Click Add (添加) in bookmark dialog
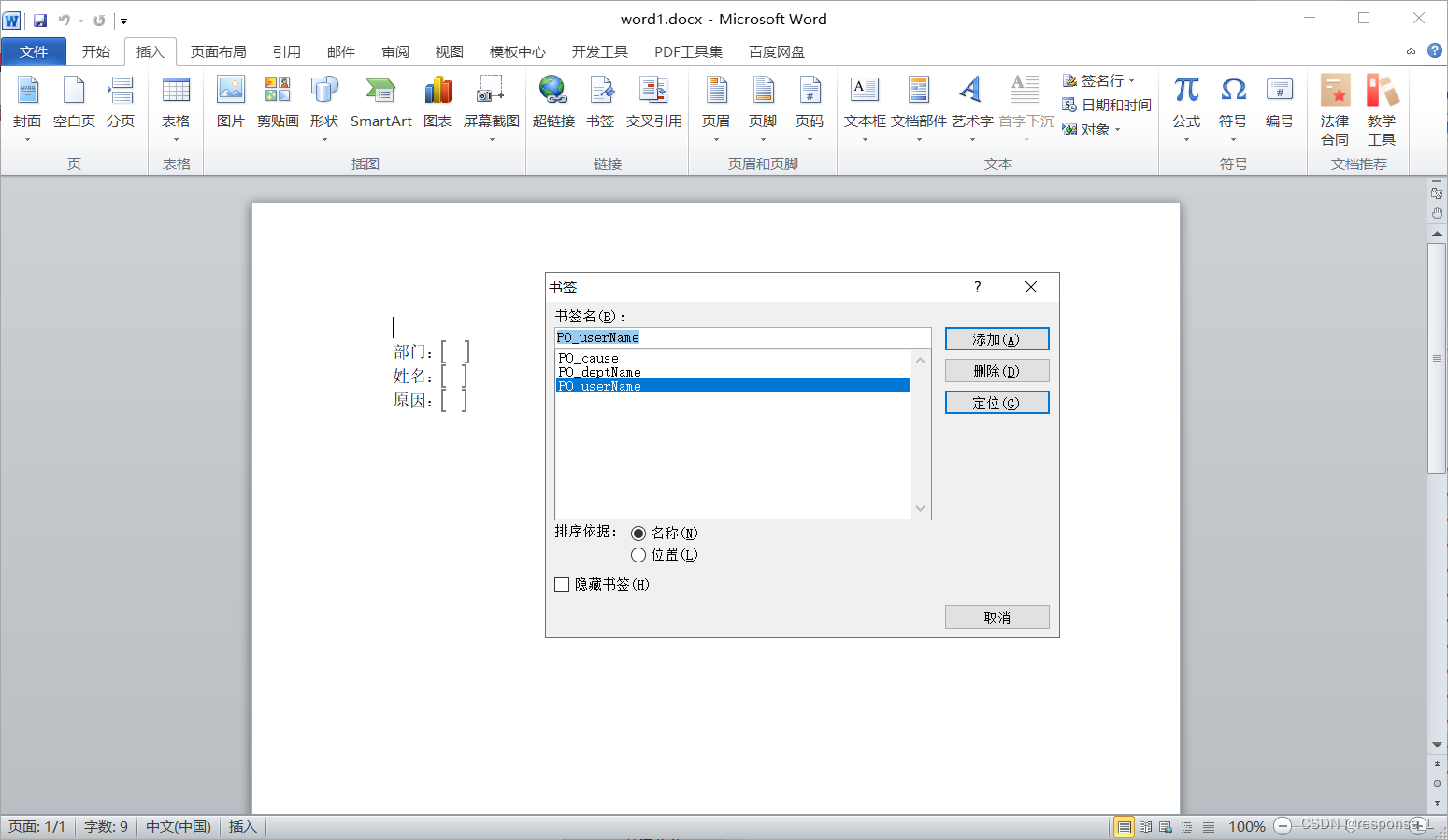Image resolution: width=1448 pixels, height=840 pixels. (996, 339)
